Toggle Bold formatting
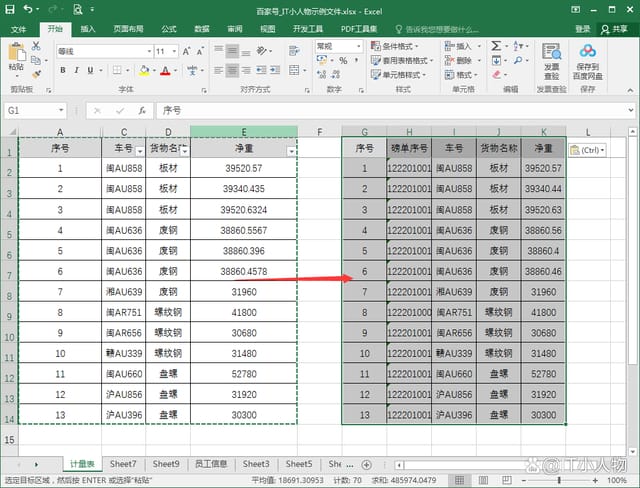Viewport: 640px width, 488px height. pyautogui.click(x=63, y=70)
